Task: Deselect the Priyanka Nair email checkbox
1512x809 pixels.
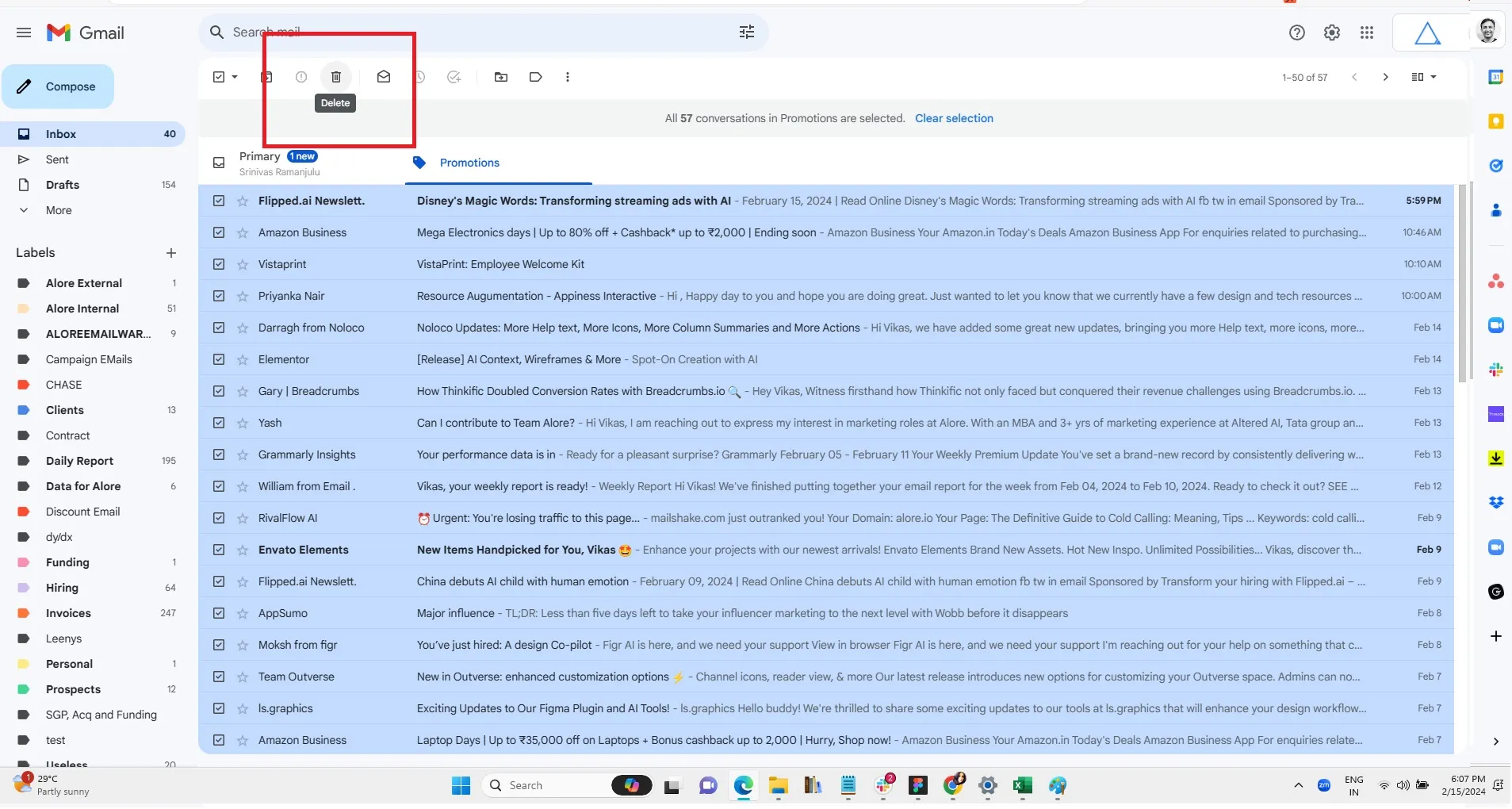Action: click(219, 296)
